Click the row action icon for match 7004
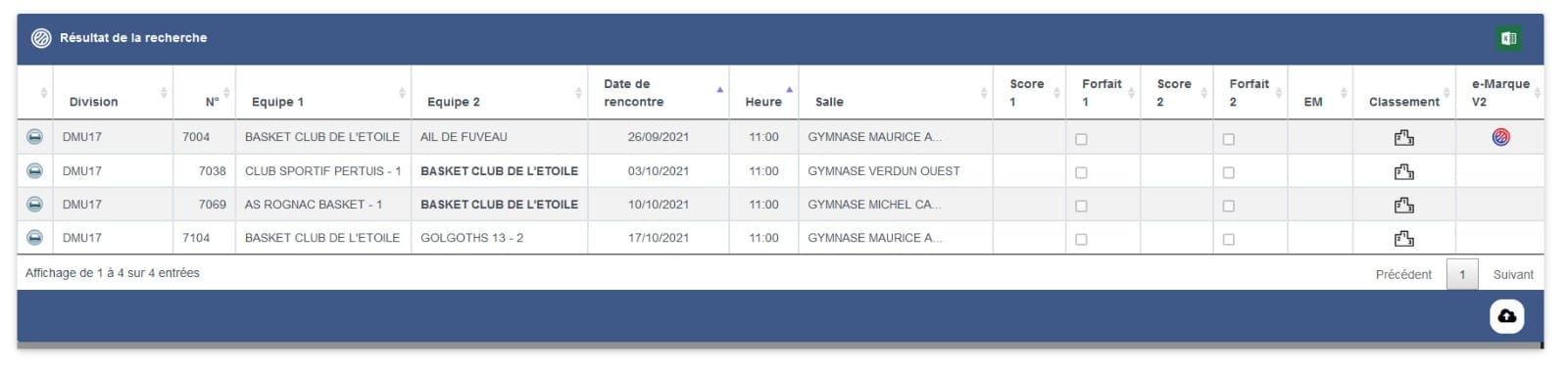The width and height of the screenshot is (1568, 372). tap(34, 138)
